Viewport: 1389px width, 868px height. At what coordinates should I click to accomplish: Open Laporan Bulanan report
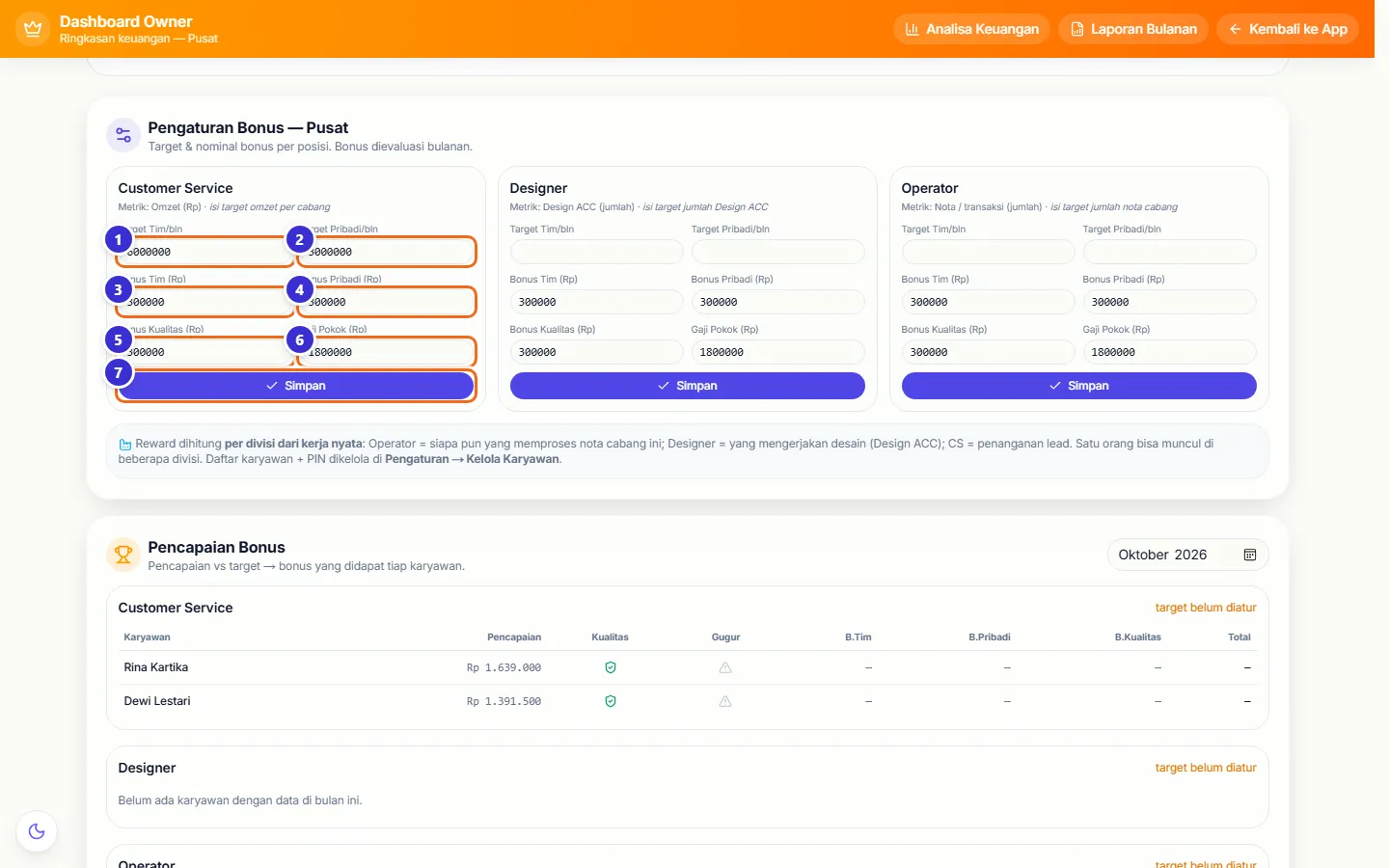[x=1133, y=29]
